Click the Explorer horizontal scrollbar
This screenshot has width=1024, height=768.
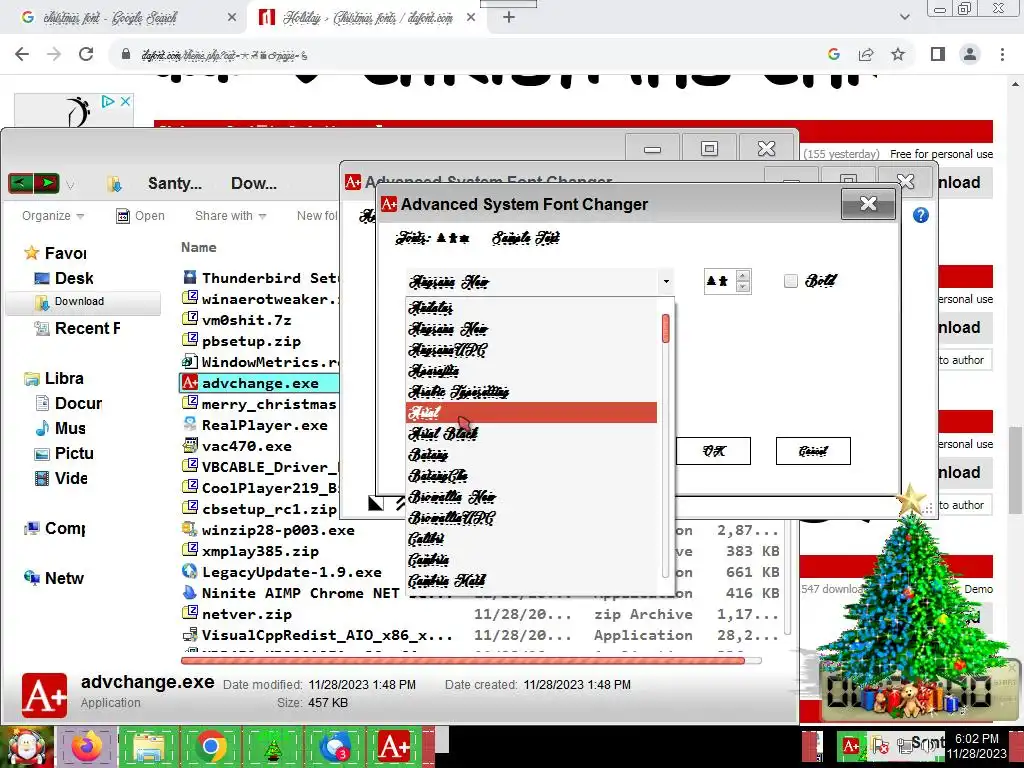pos(462,661)
